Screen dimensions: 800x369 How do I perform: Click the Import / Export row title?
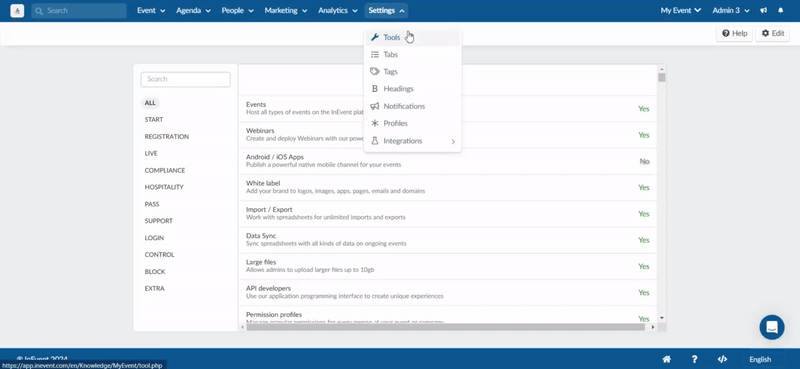(269, 209)
